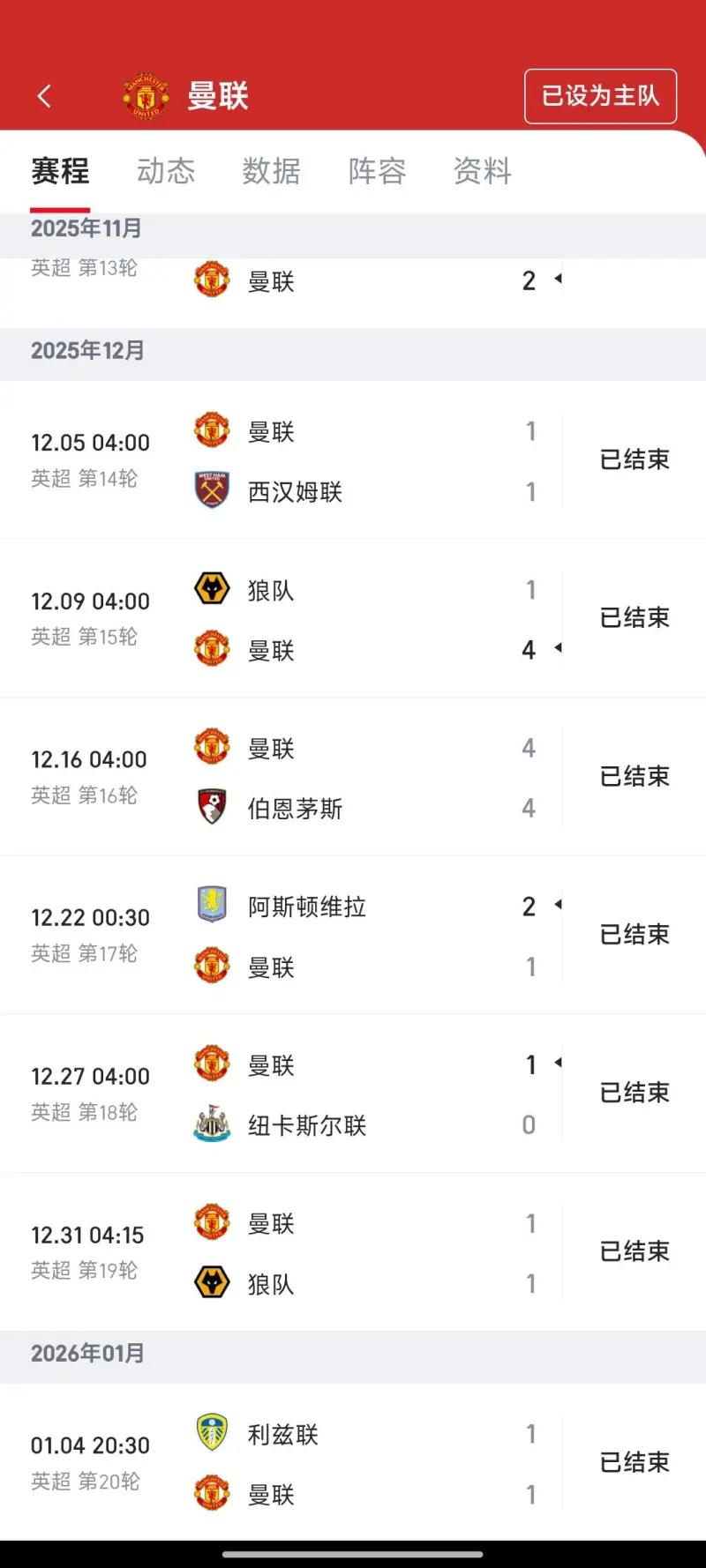
Task: Tap the 2025年12月 month header
Action: coord(88,351)
